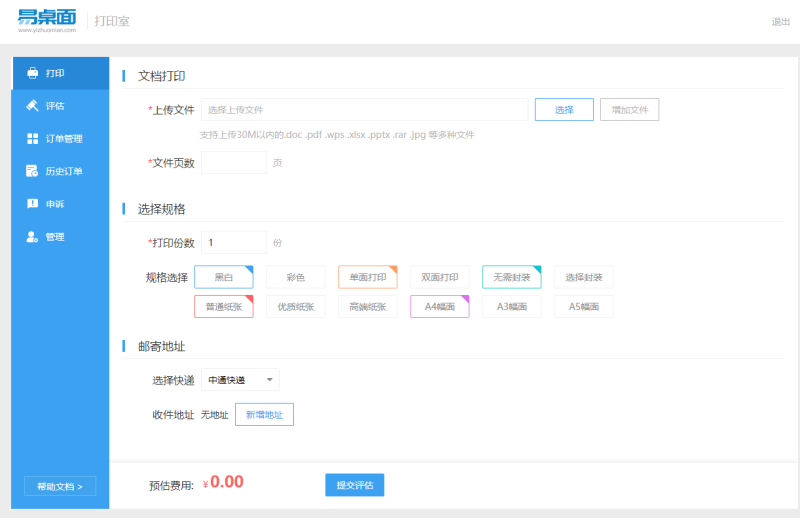Click the user icon beside 管理
The height and width of the screenshot is (518, 800).
[32, 237]
